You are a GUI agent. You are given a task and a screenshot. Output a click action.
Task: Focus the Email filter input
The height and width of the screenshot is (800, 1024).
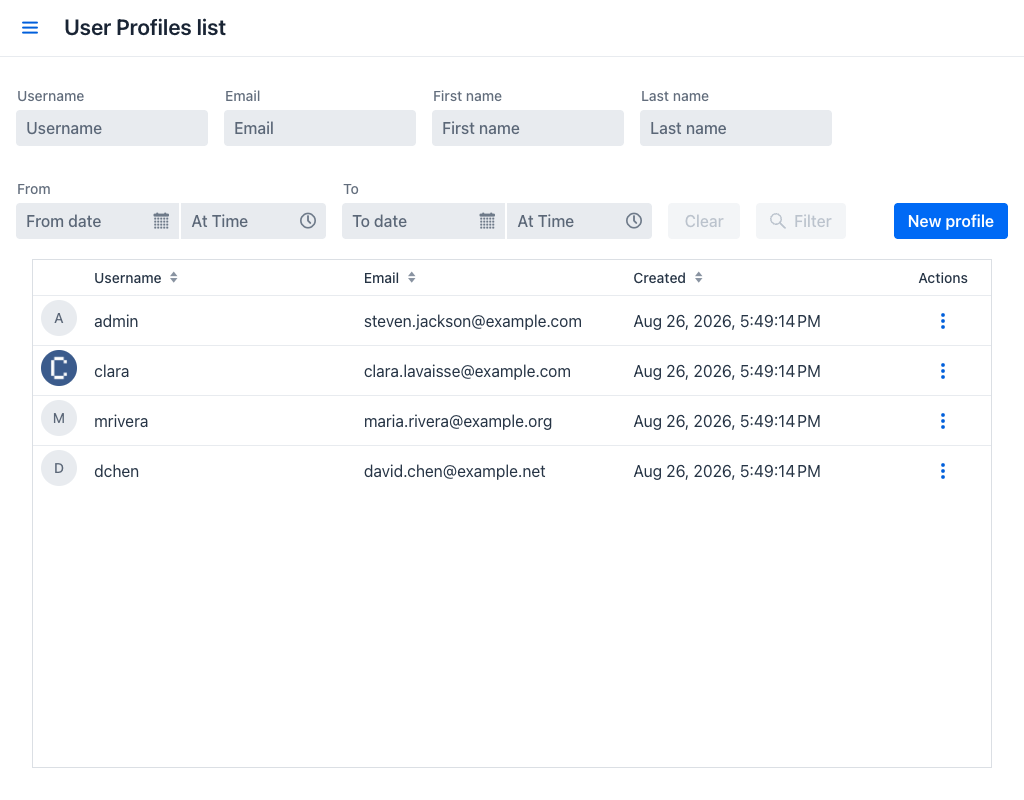[x=320, y=128]
